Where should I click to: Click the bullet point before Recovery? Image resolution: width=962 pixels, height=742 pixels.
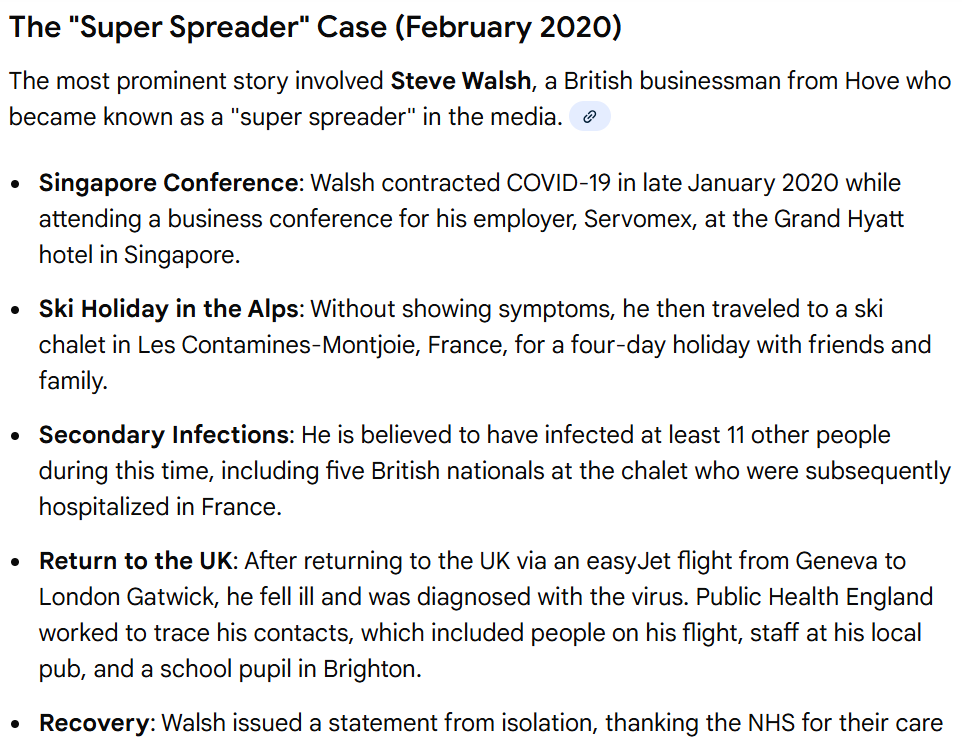point(15,723)
